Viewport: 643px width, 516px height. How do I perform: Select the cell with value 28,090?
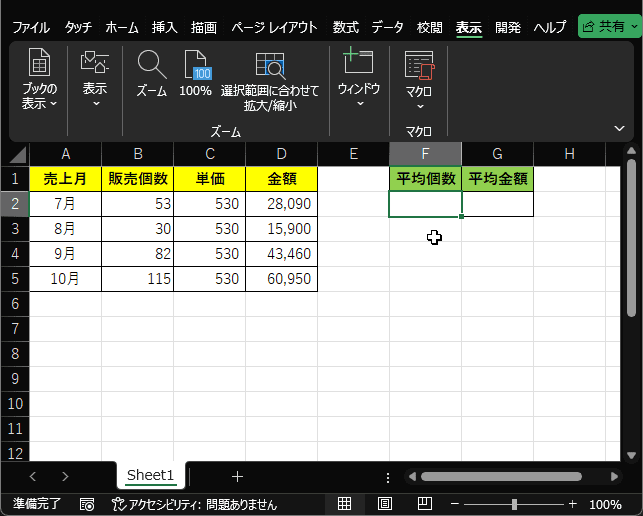tap(282, 204)
